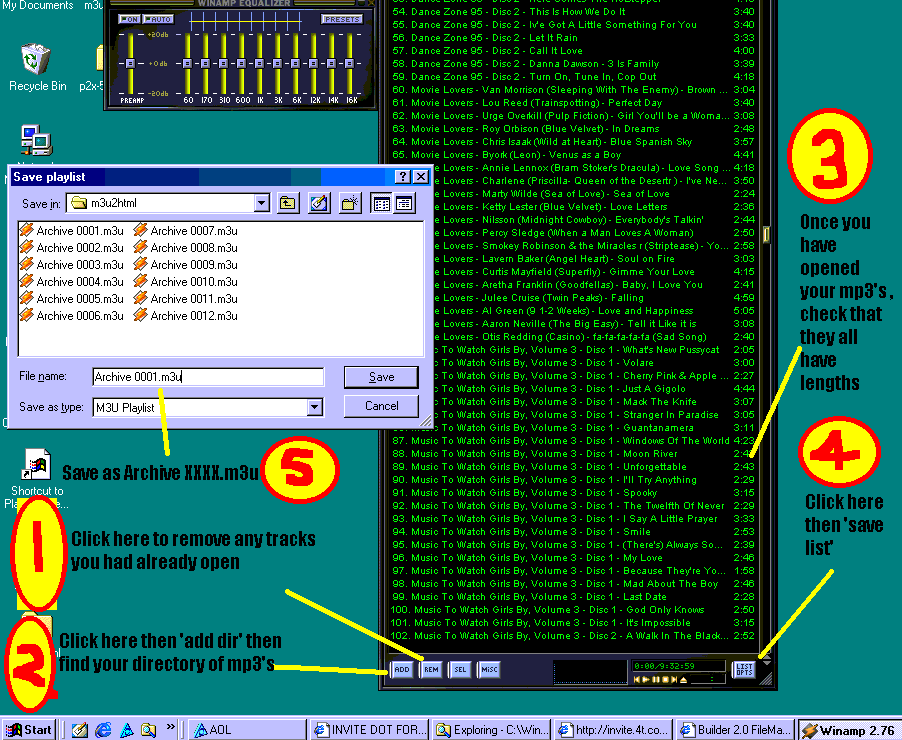Open the equalizer PRESETS menu
The width and height of the screenshot is (902, 740).
(x=342, y=19)
